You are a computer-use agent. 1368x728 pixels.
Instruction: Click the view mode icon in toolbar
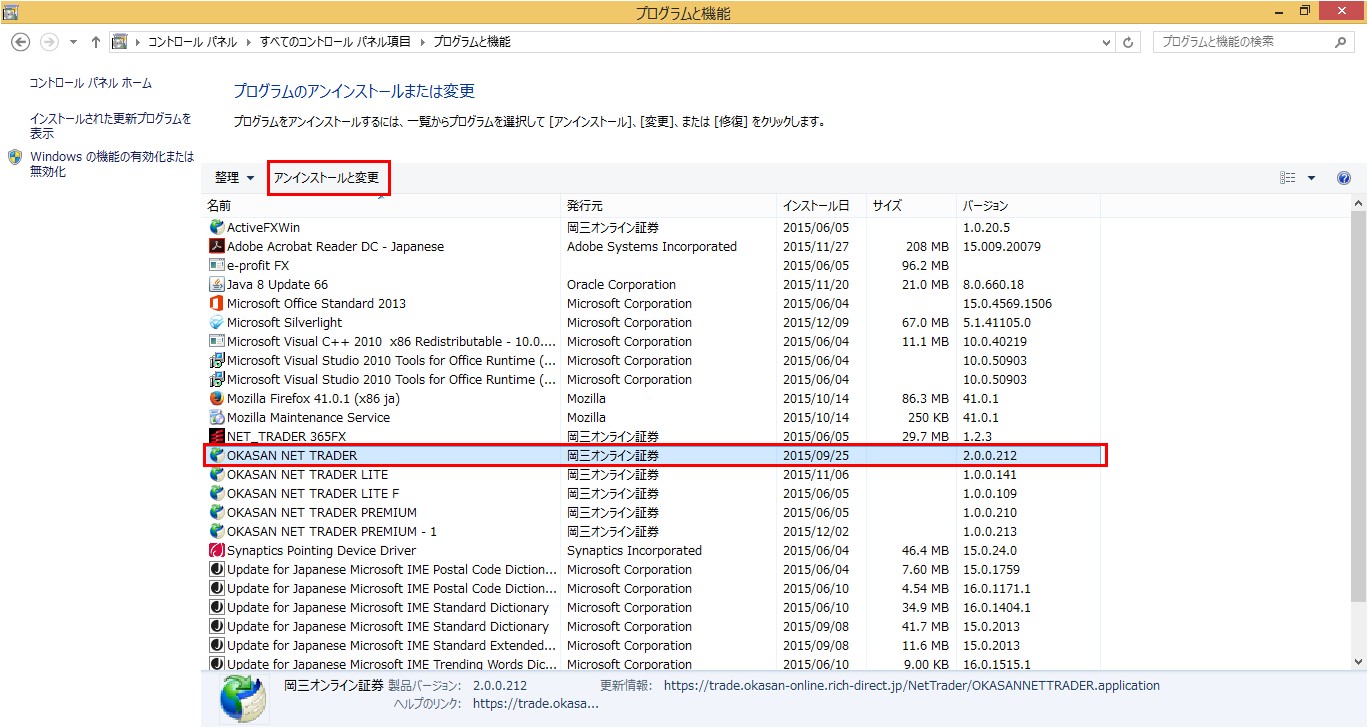pyautogui.click(x=1288, y=178)
